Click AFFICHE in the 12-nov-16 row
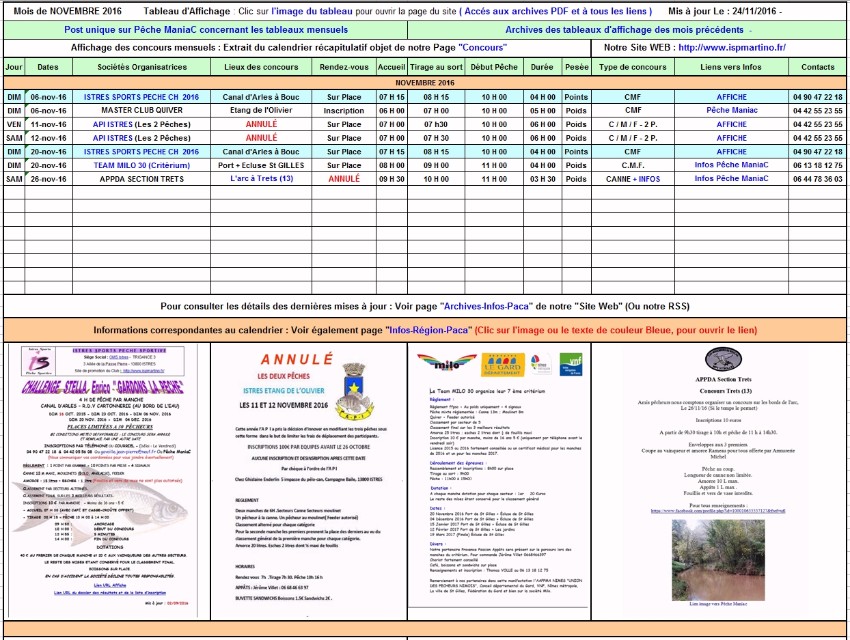The width and height of the screenshot is (850, 640). (x=731, y=138)
